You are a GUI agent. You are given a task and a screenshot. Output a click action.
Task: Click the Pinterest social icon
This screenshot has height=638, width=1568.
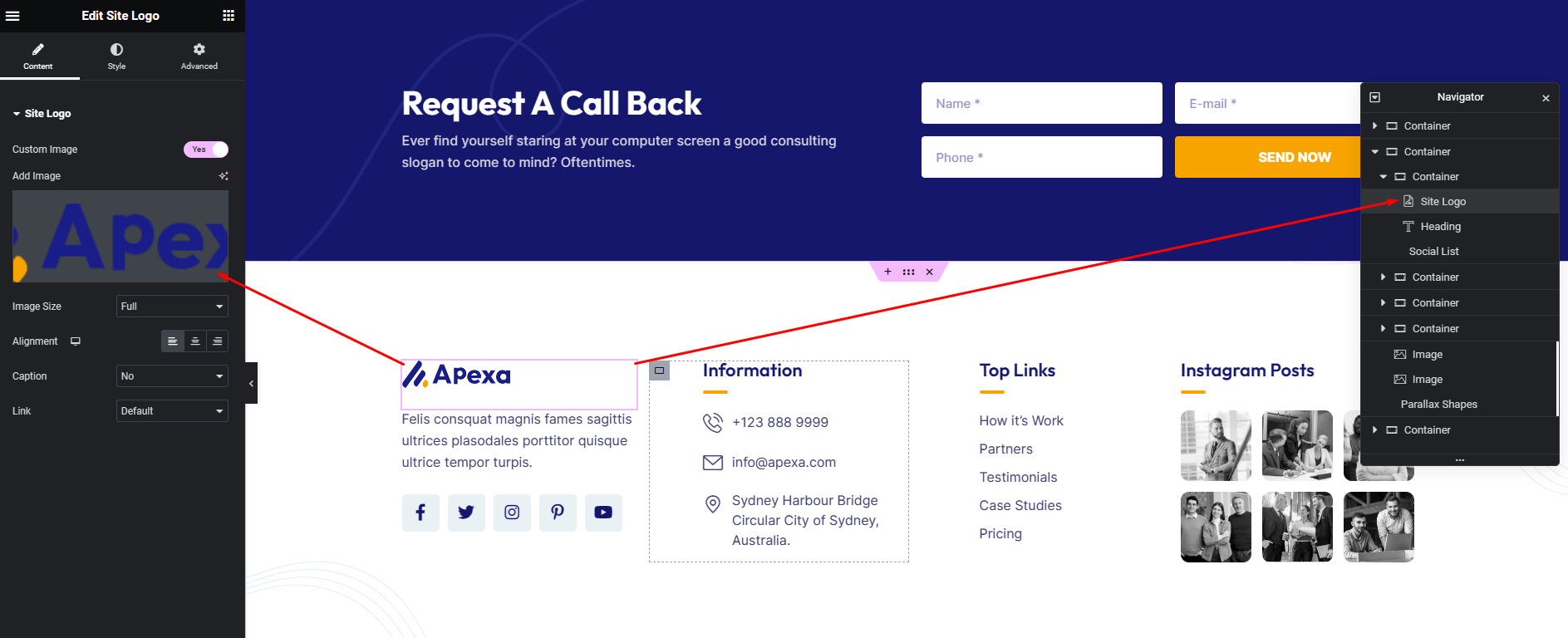click(x=558, y=513)
